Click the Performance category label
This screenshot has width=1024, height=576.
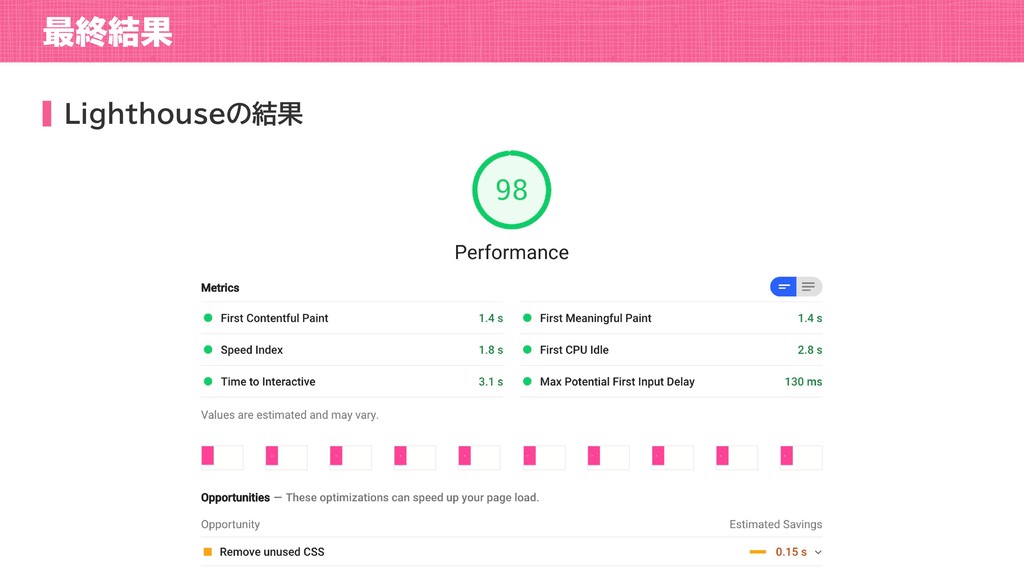click(511, 252)
